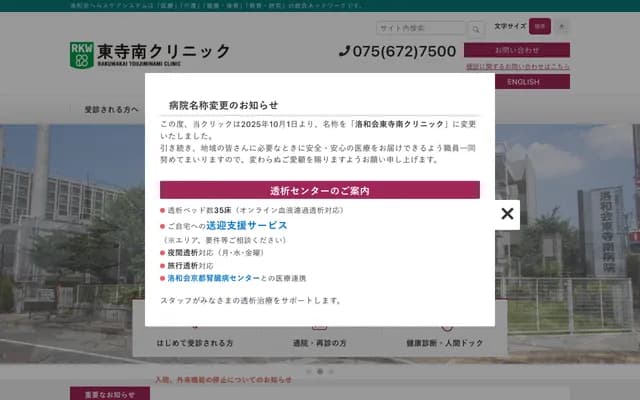
Task: Jump to the third carousel slide dot
Action: pyautogui.click(x=332, y=371)
